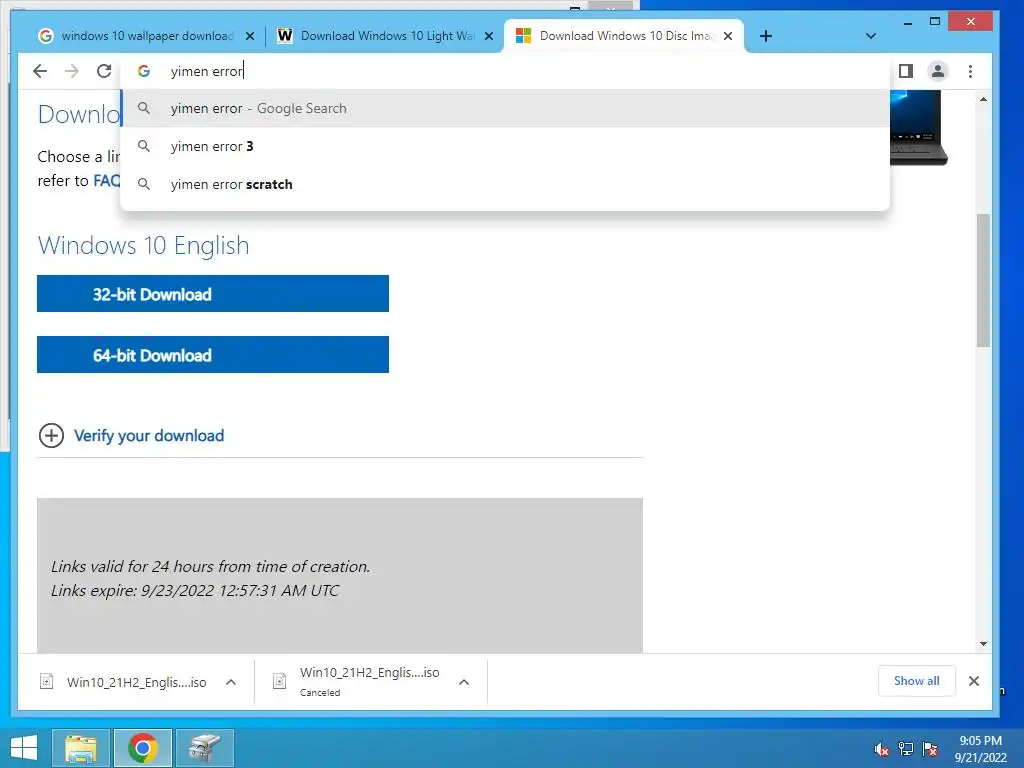The height and width of the screenshot is (768, 1024).
Task: Click the plus circle next to Verify your download
Action: pyautogui.click(x=52, y=436)
